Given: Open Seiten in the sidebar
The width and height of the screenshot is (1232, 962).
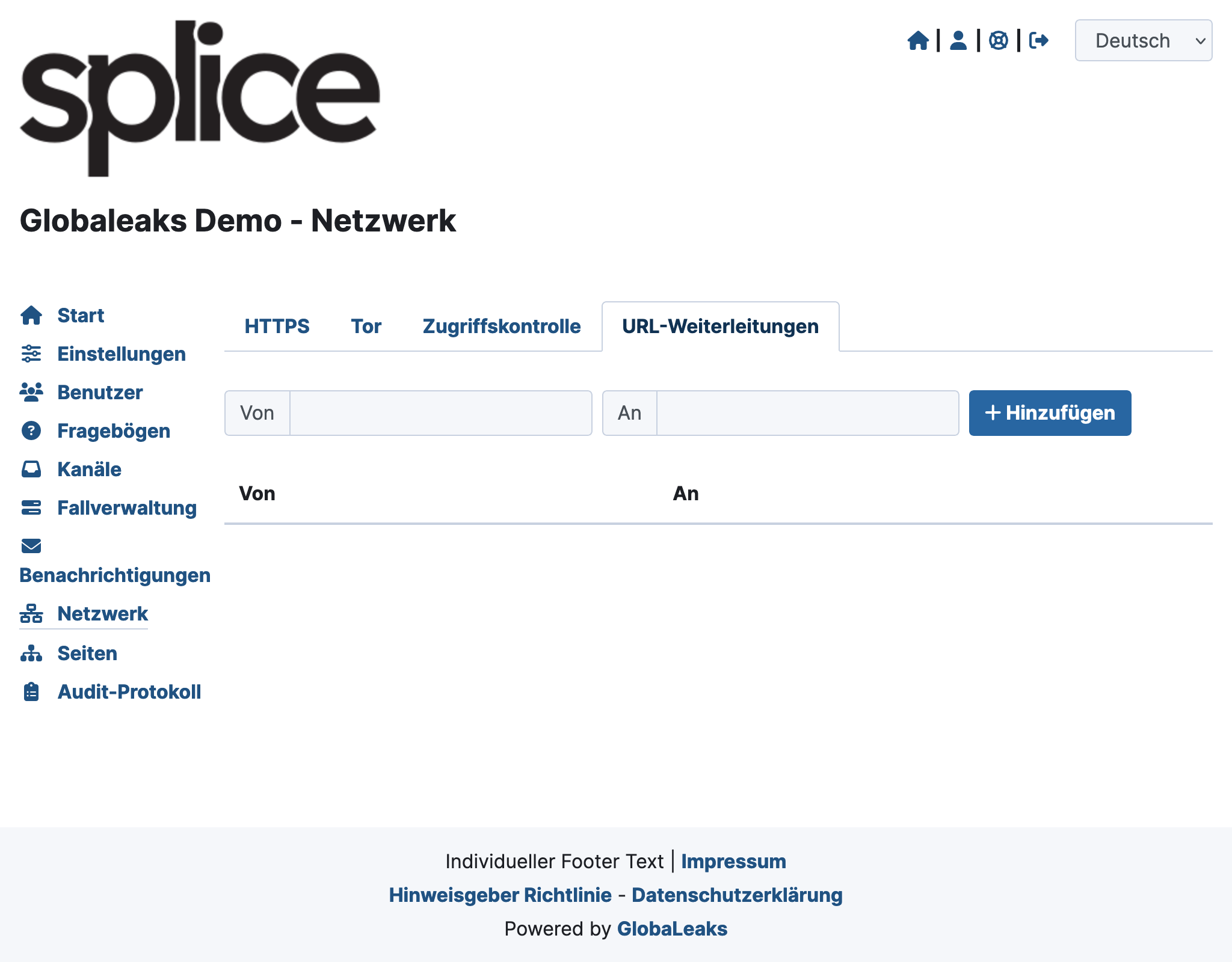Looking at the screenshot, I should point(87,653).
